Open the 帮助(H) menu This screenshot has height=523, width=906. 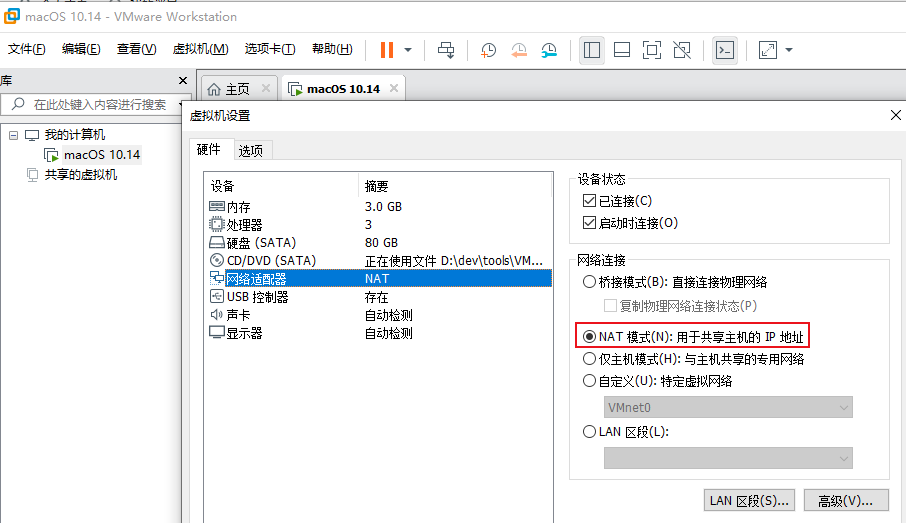tap(332, 49)
